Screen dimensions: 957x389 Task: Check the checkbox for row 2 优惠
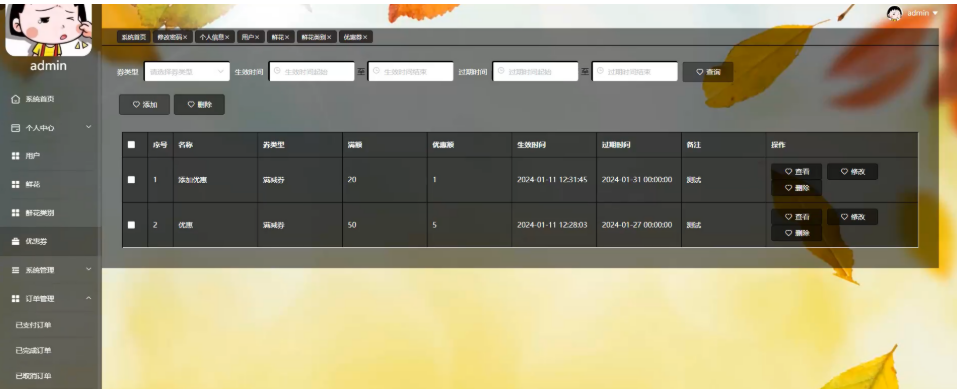pyautogui.click(x=131, y=225)
